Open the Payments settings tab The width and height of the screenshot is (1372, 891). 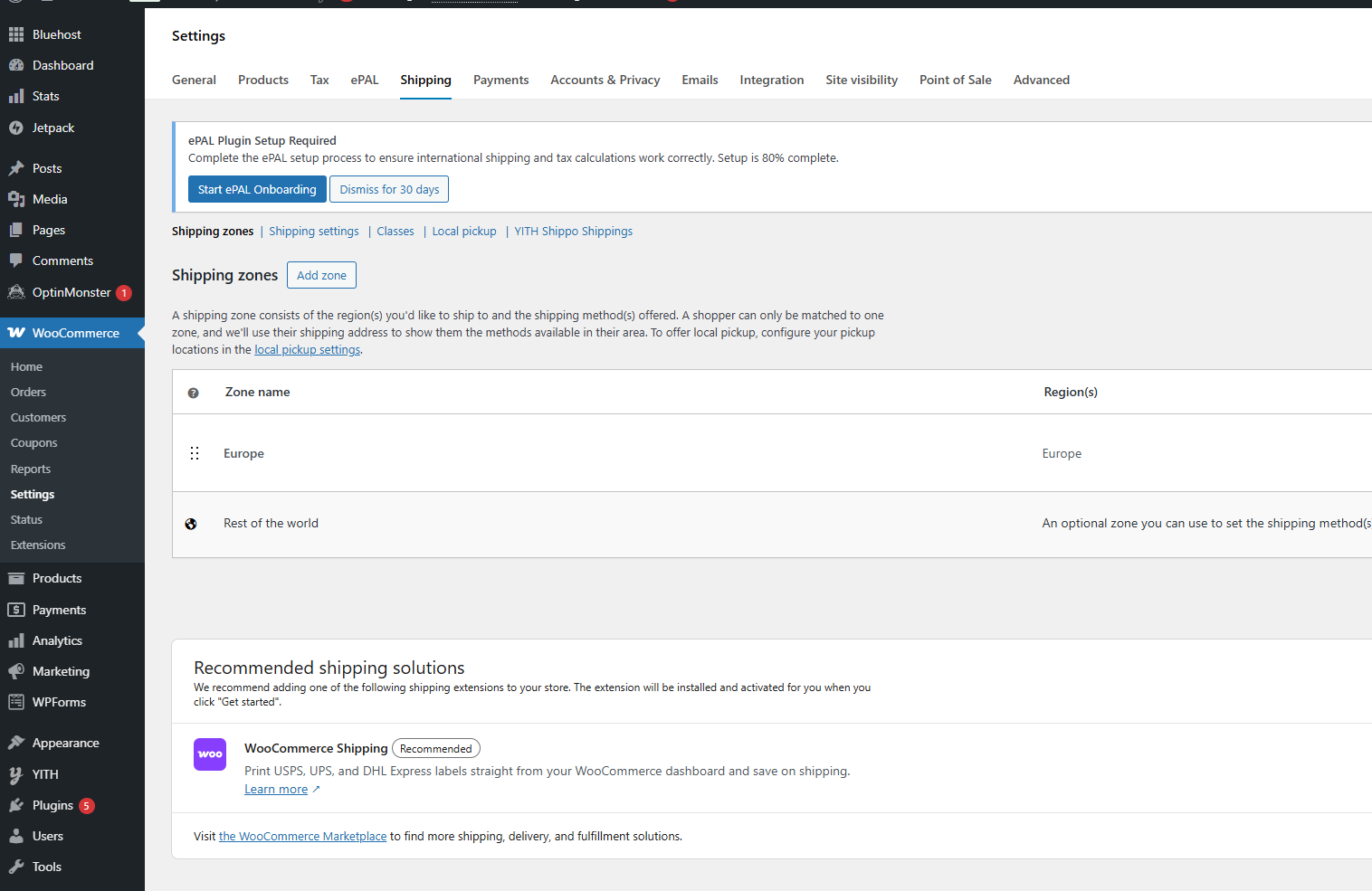500,80
